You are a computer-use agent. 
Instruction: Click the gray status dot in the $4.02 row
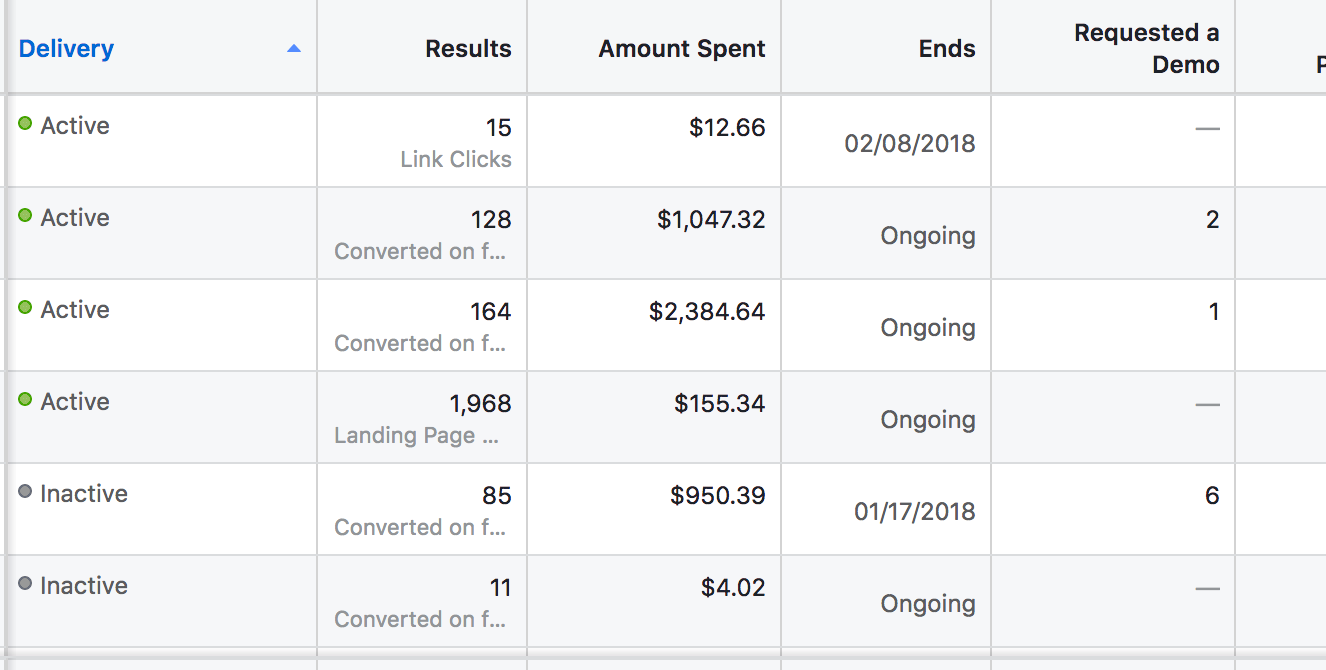coord(25,584)
